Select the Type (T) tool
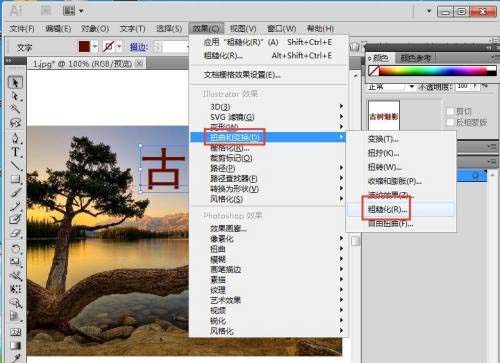The width and height of the screenshot is (500, 363). click(x=15, y=152)
